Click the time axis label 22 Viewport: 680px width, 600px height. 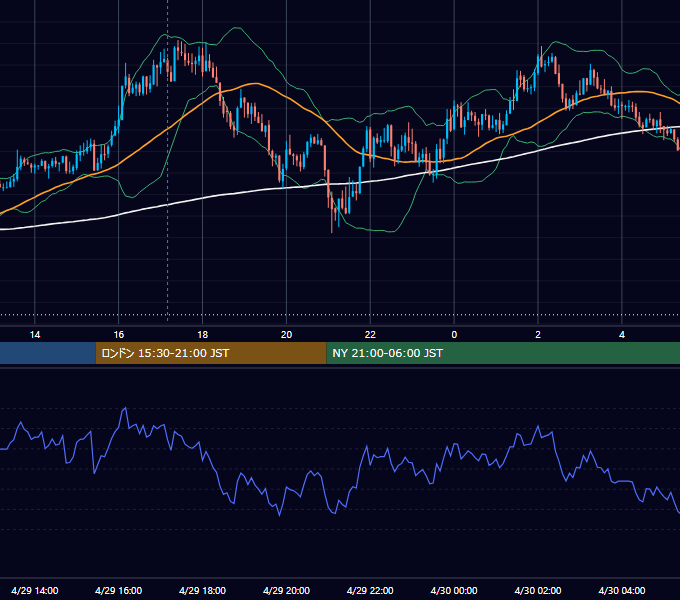pyautogui.click(x=370, y=335)
